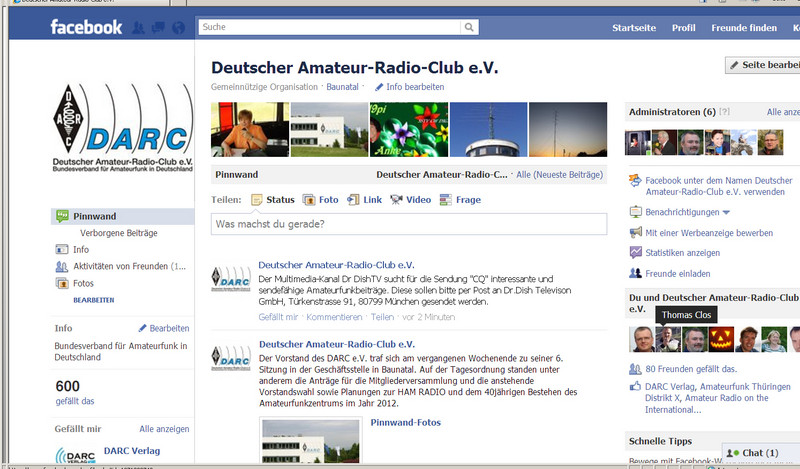
Task: Click the Facebook logo
Action: click(86, 27)
